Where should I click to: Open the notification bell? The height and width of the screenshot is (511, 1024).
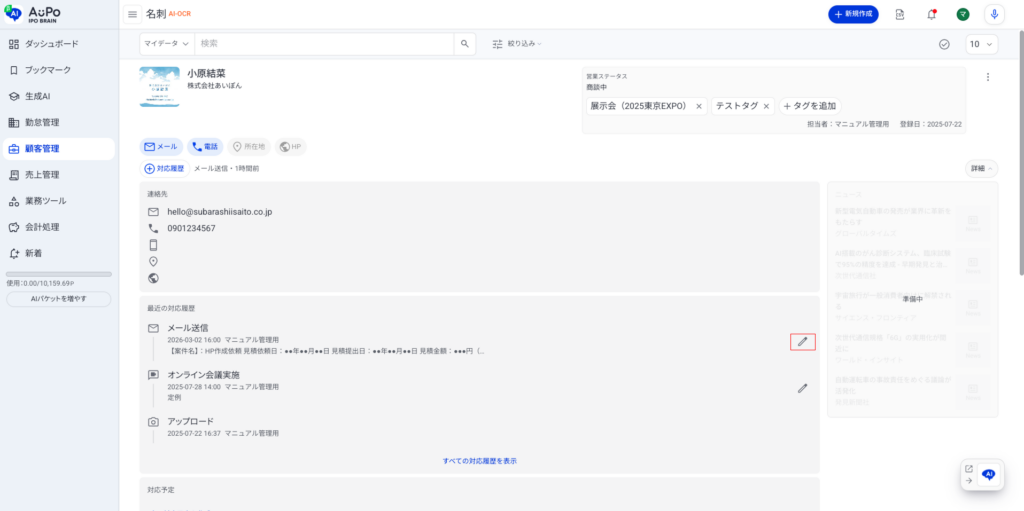click(x=931, y=14)
